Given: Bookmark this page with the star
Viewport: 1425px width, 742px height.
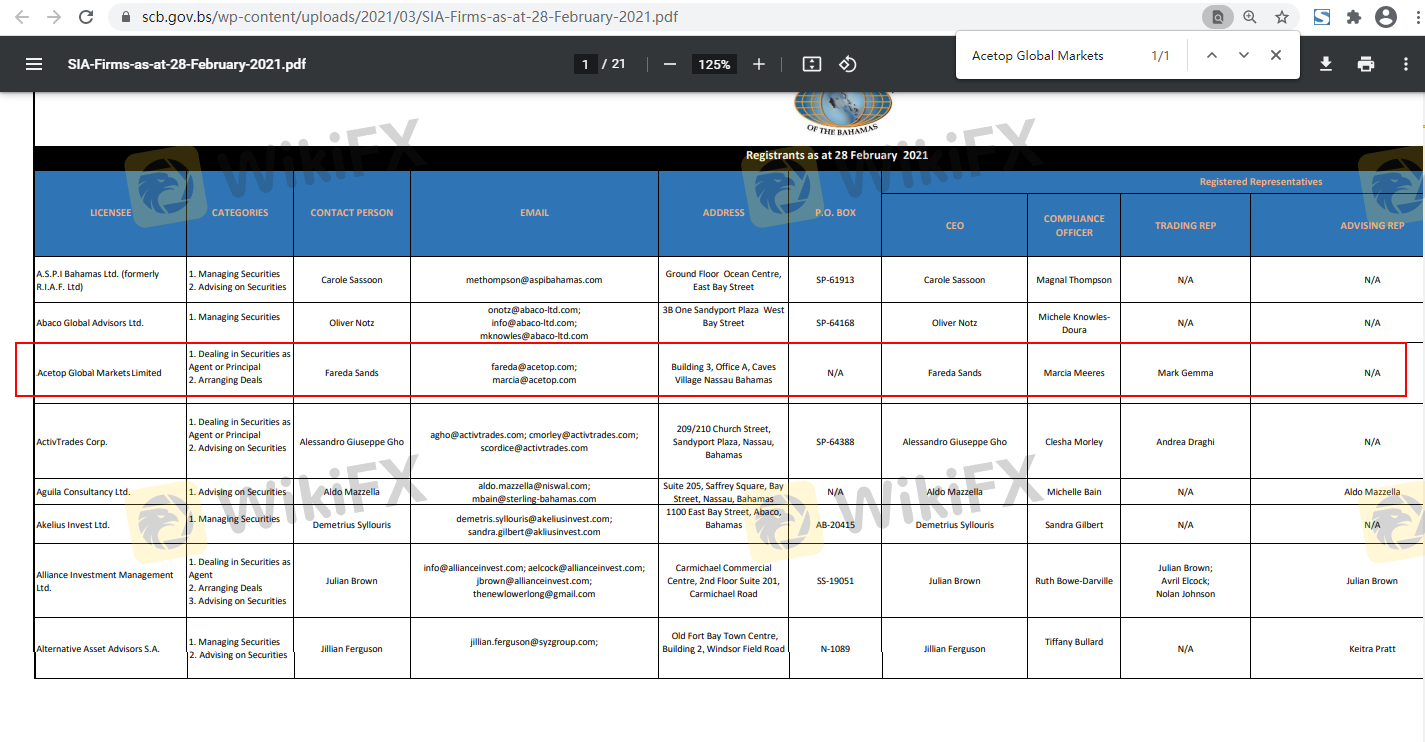Looking at the screenshot, I should pos(1281,17).
